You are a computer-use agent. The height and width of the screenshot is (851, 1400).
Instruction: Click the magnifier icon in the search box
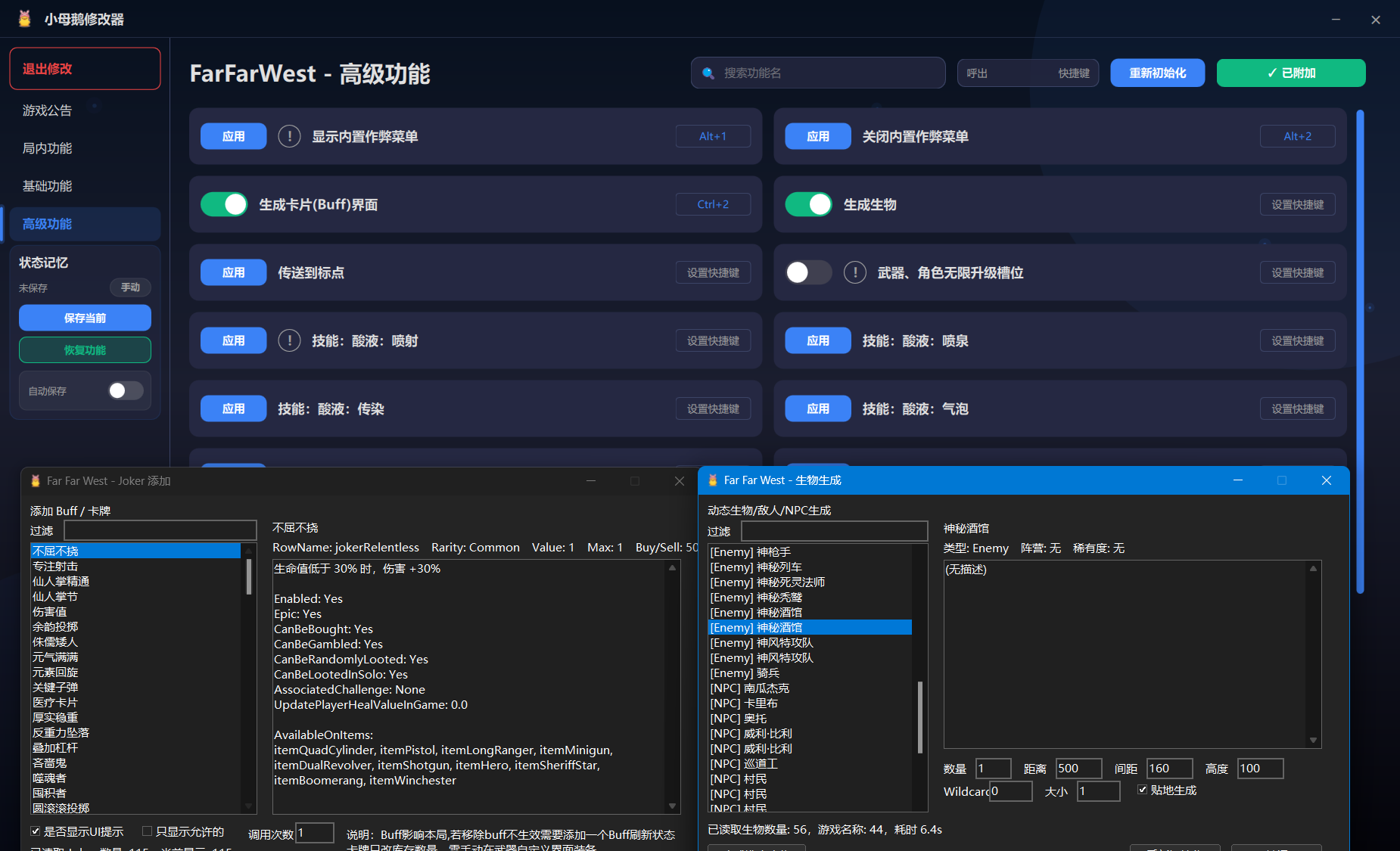(x=708, y=73)
